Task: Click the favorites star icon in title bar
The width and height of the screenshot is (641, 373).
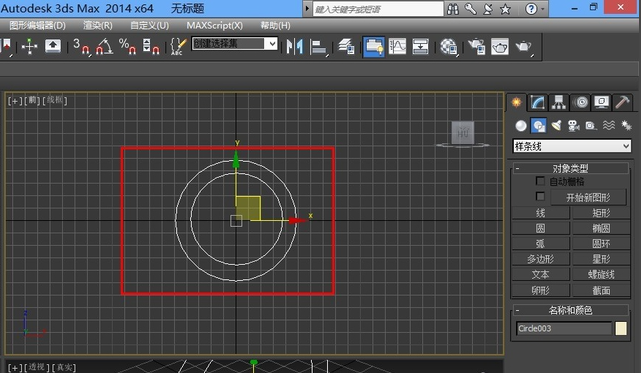Action: click(505, 9)
